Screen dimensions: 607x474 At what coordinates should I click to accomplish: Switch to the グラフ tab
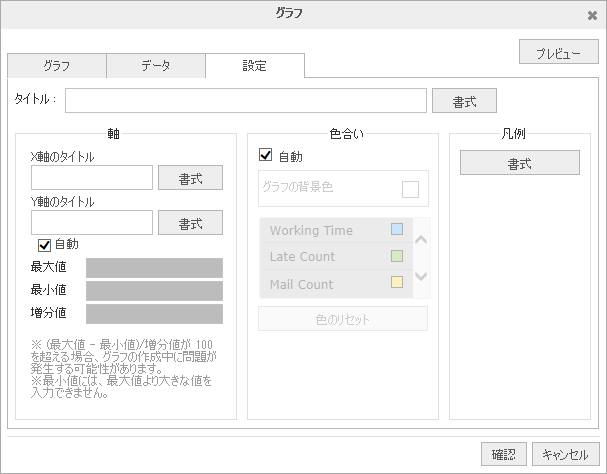tap(56, 66)
